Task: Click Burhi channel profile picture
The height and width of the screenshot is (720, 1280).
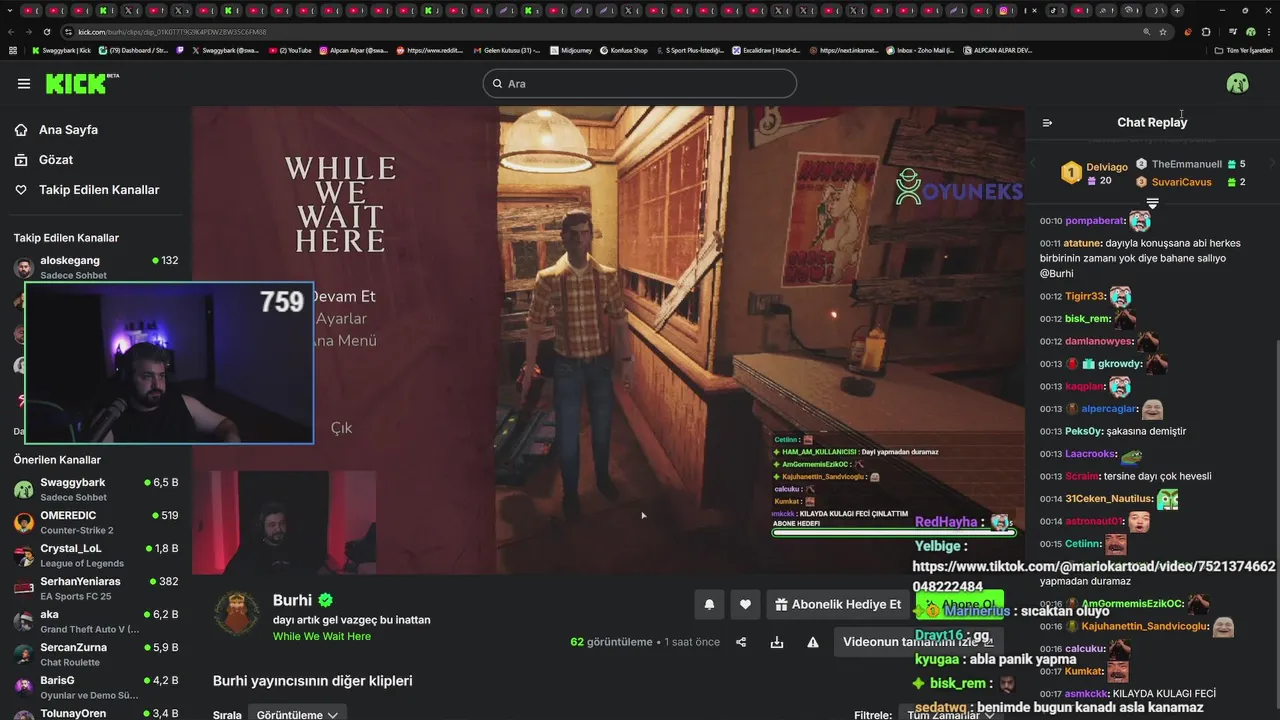Action: [237, 612]
